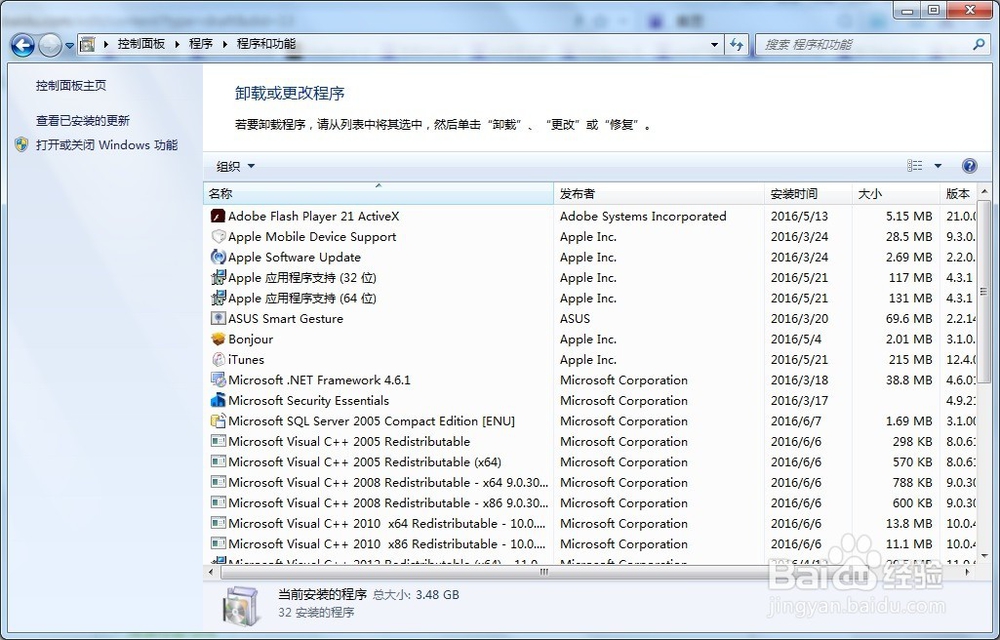Click the Visual C++ 2005 Redistributable (x64) icon
Viewport: 1000px width, 640px height.
click(218, 462)
